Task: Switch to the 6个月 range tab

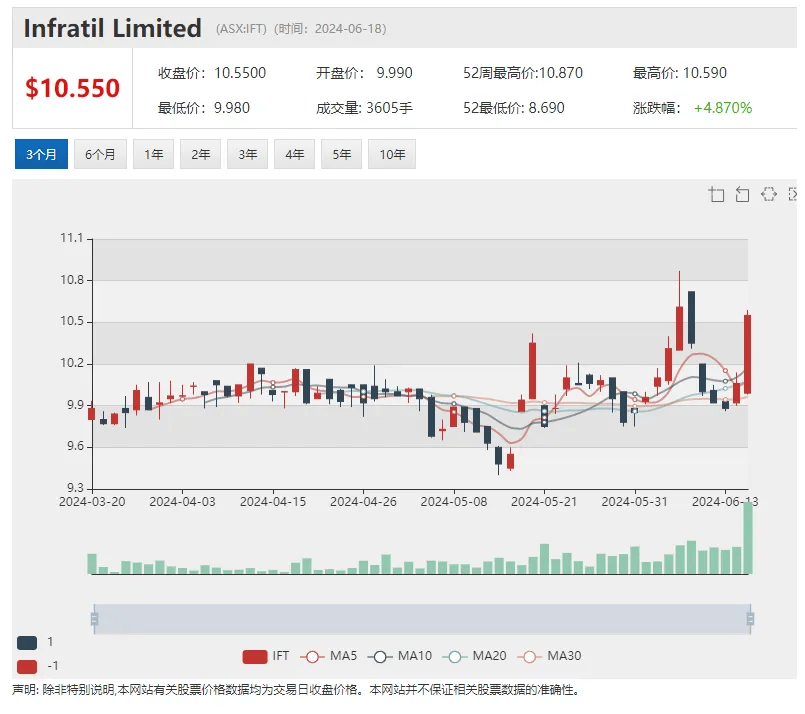Action: tap(100, 154)
